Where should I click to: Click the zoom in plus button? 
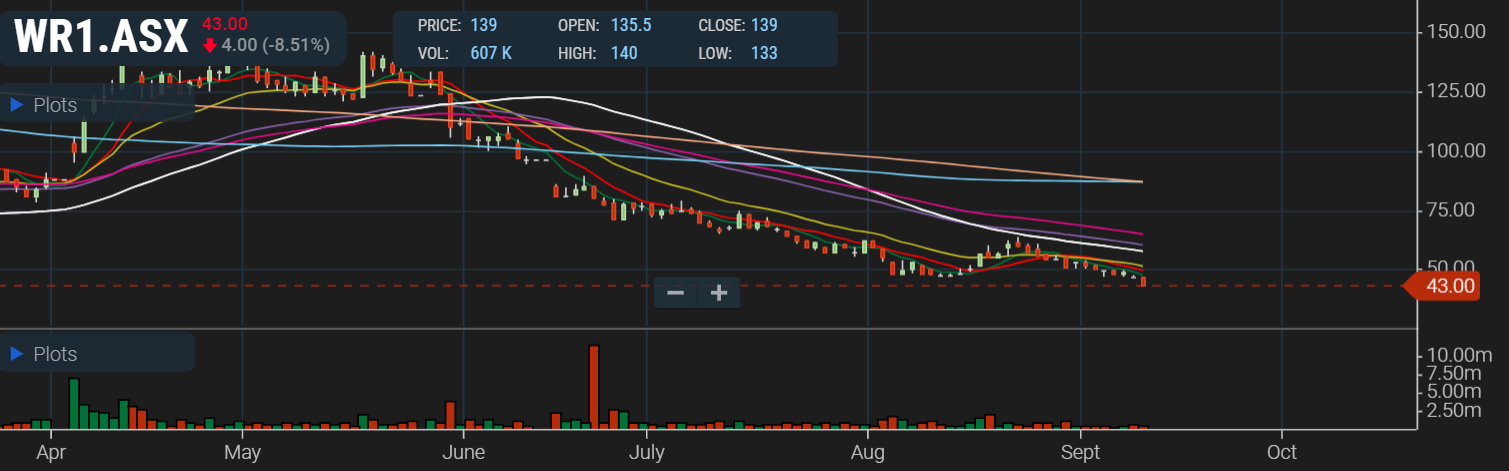coord(719,293)
